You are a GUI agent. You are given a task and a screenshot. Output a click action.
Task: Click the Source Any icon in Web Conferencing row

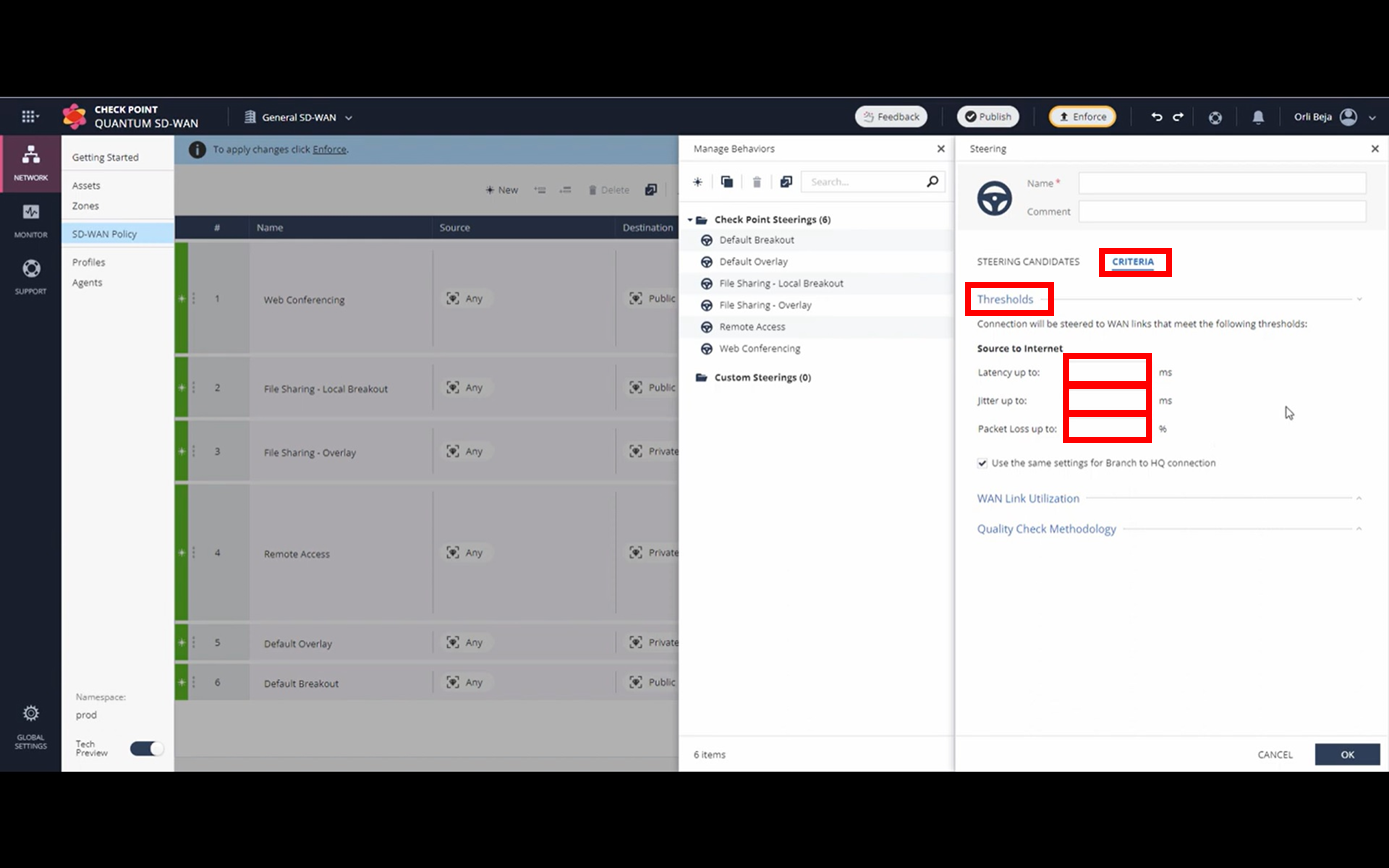453,298
